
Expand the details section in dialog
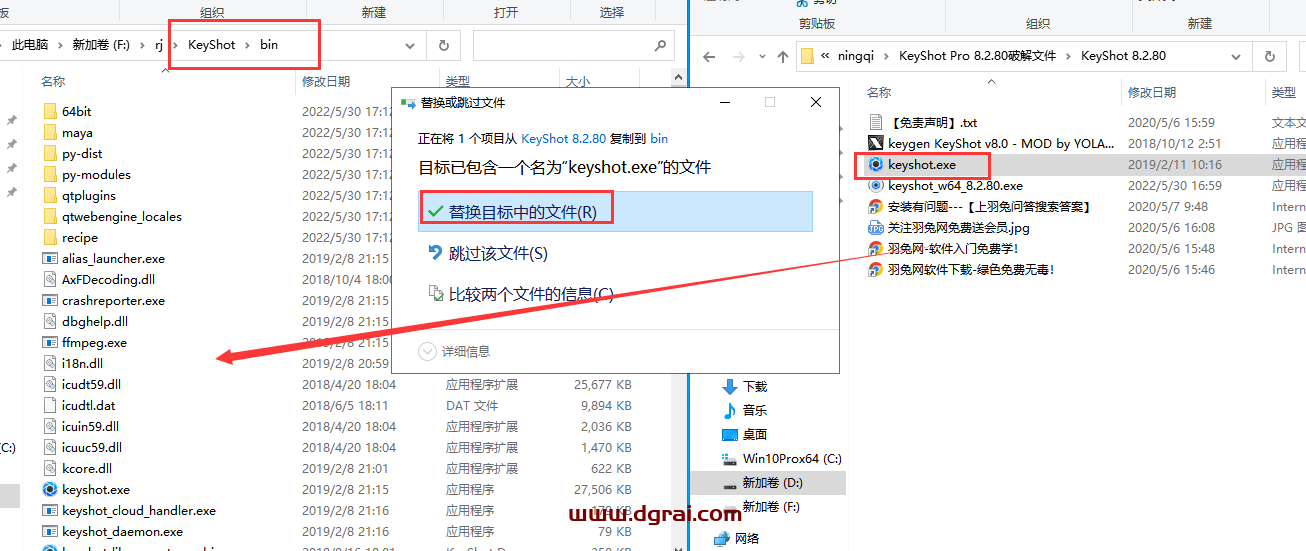[x=454, y=351]
